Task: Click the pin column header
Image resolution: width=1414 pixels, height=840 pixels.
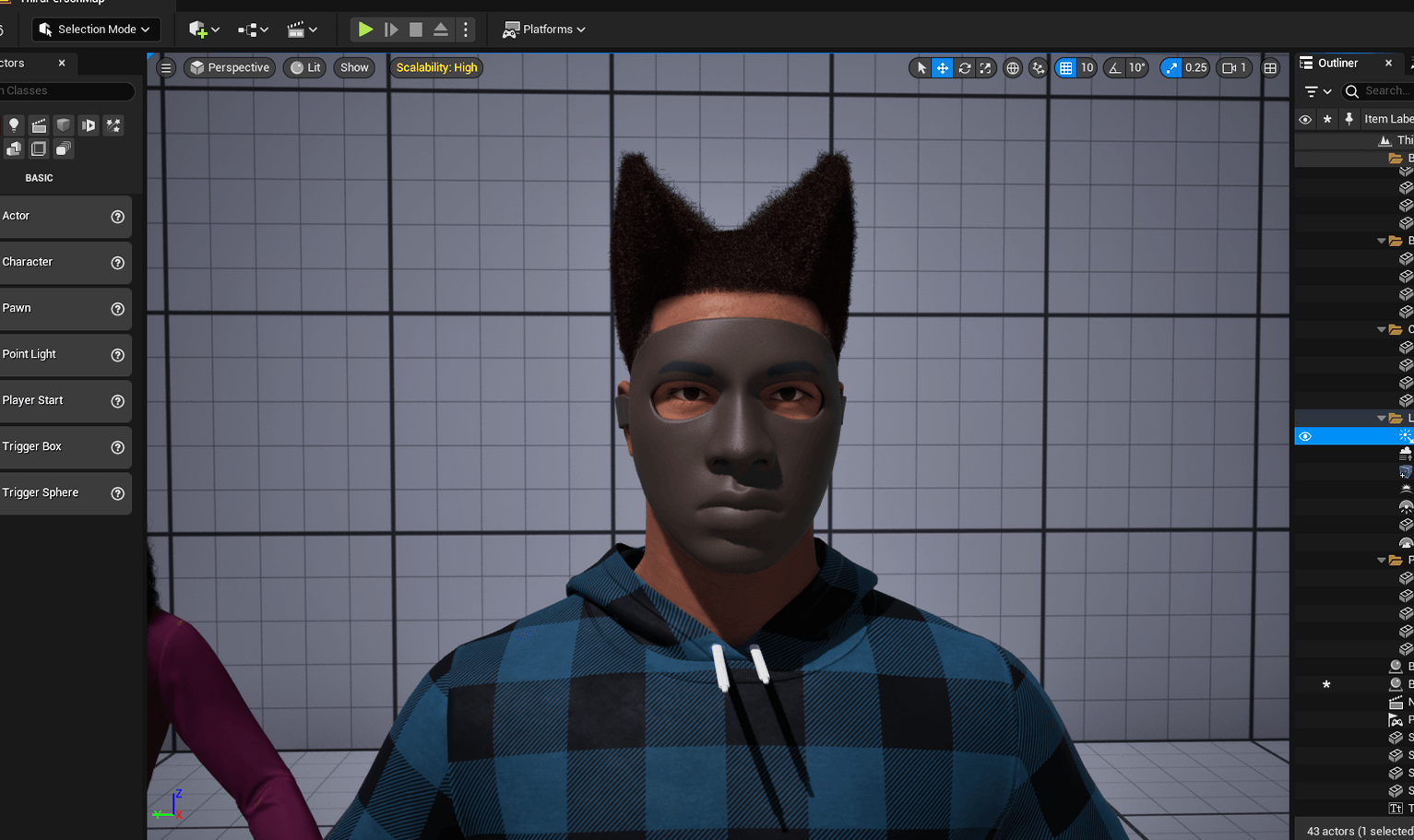Action: click(x=1349, y=119)
